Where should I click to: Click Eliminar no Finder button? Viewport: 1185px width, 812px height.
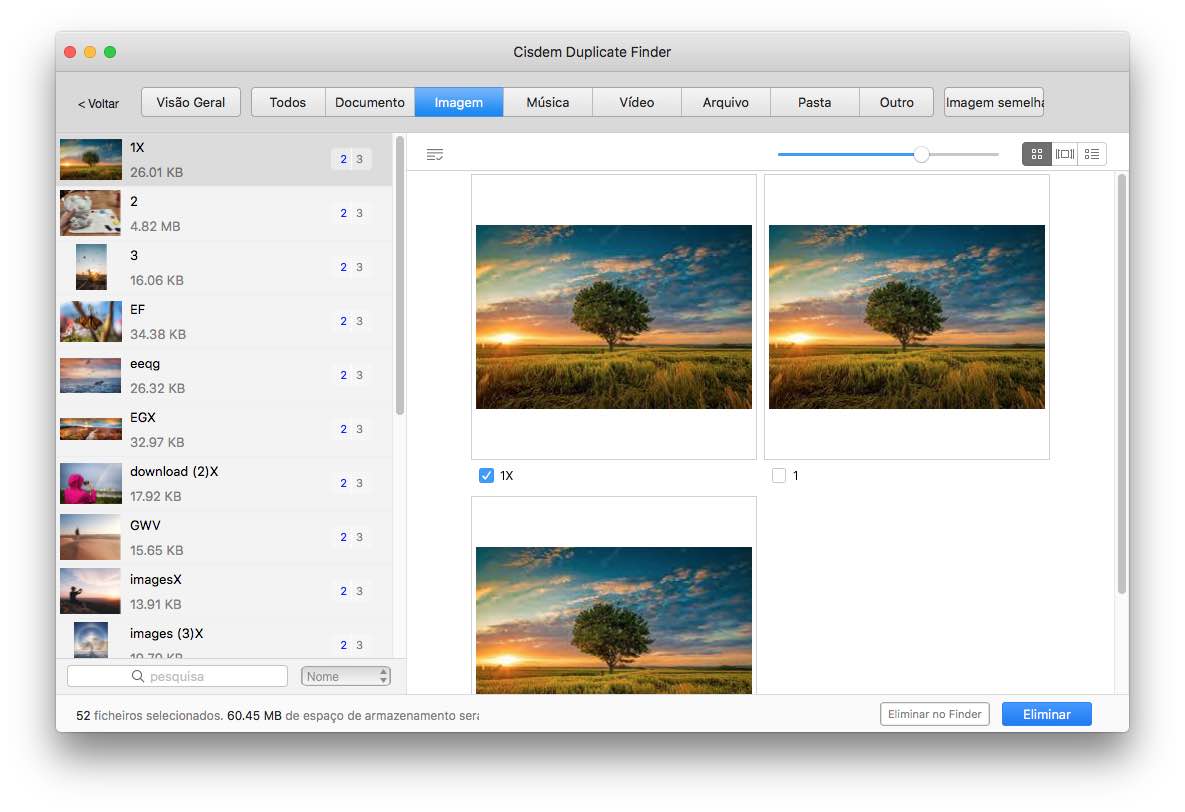tap(934, 714)
